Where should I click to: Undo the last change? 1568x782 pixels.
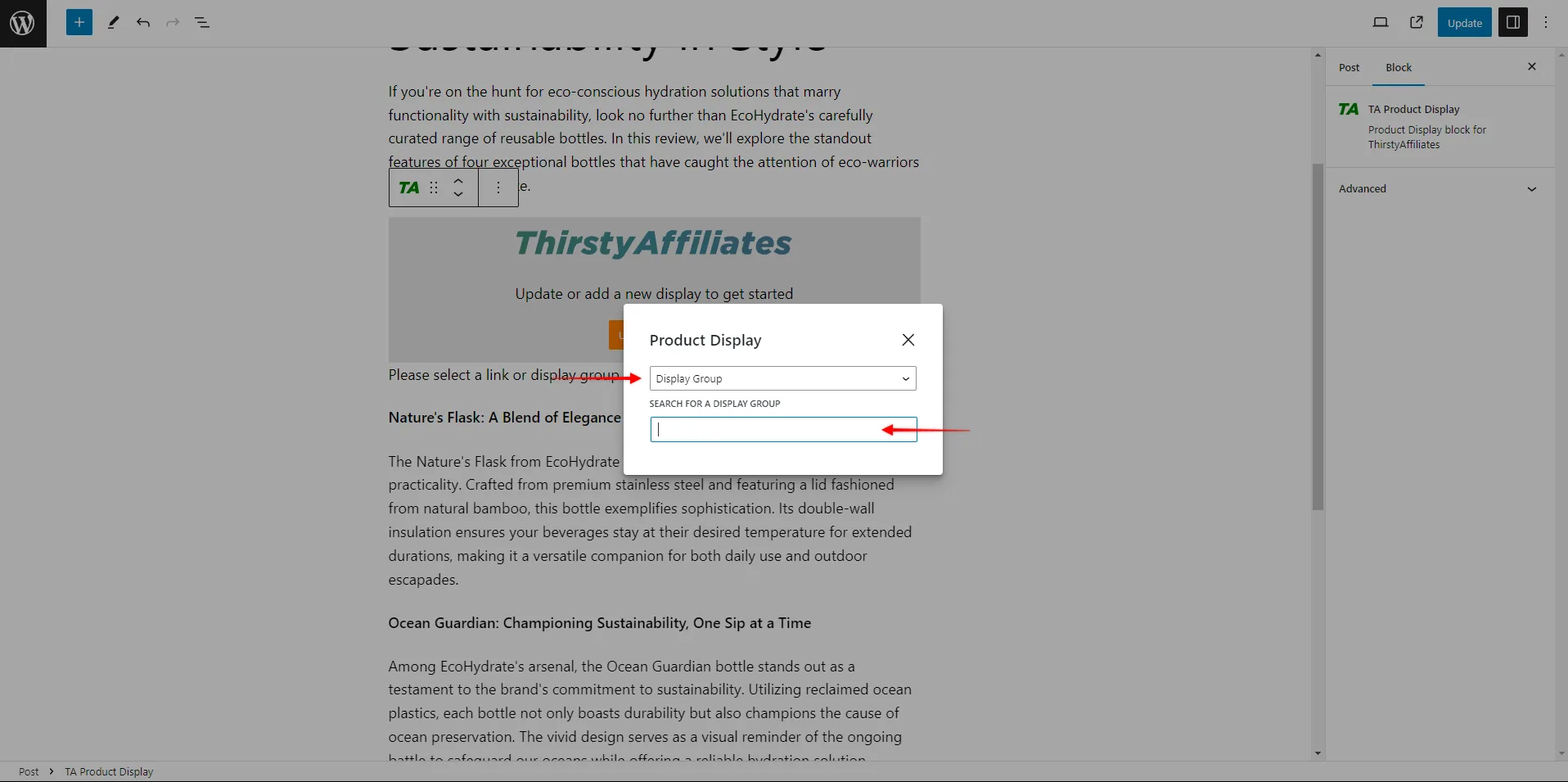click(x=143, y=22)
